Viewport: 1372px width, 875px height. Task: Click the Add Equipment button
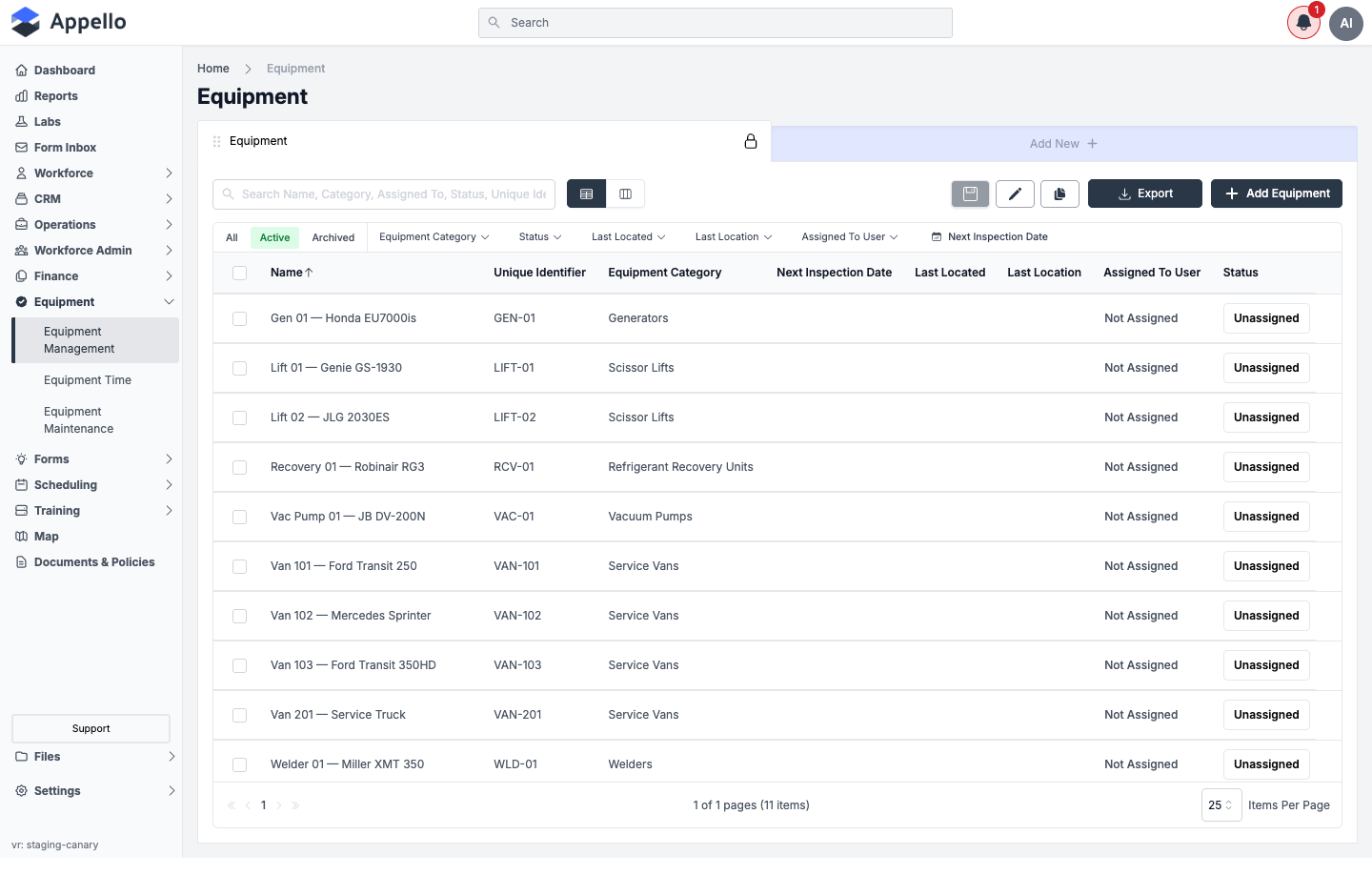tap(1277, 193)
